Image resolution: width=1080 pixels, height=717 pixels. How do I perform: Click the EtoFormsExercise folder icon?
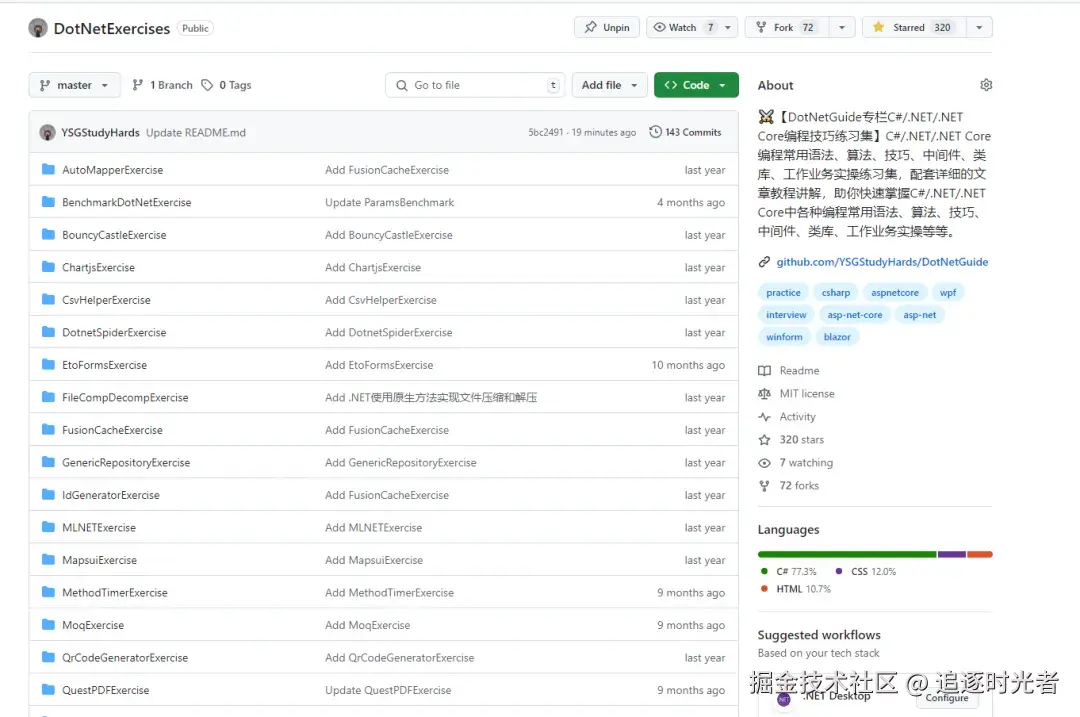pos(48,364)
